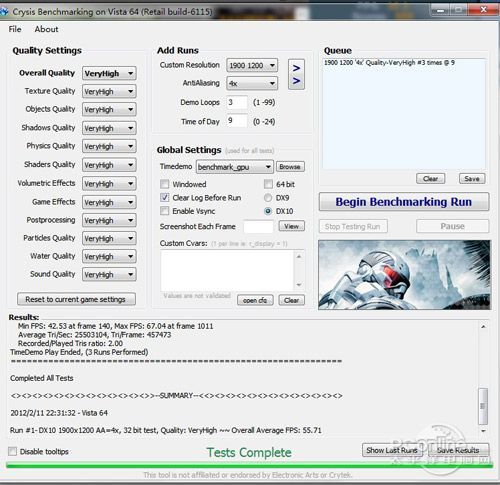Click Show Last Runs button
Viewport: 500px width, 485px height.
pos(392,450)
